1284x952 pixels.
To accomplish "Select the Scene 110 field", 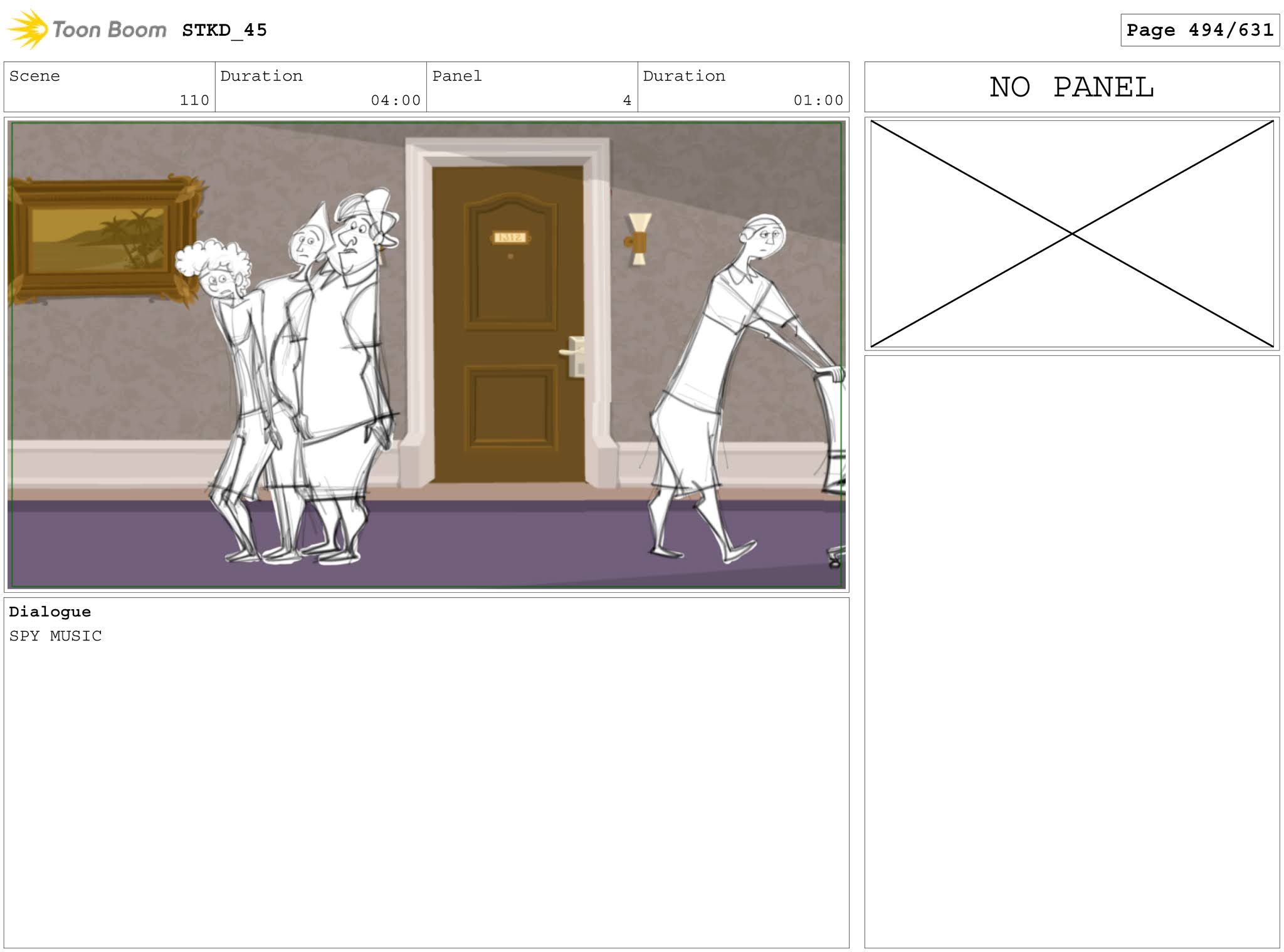I will pos(109,87).
